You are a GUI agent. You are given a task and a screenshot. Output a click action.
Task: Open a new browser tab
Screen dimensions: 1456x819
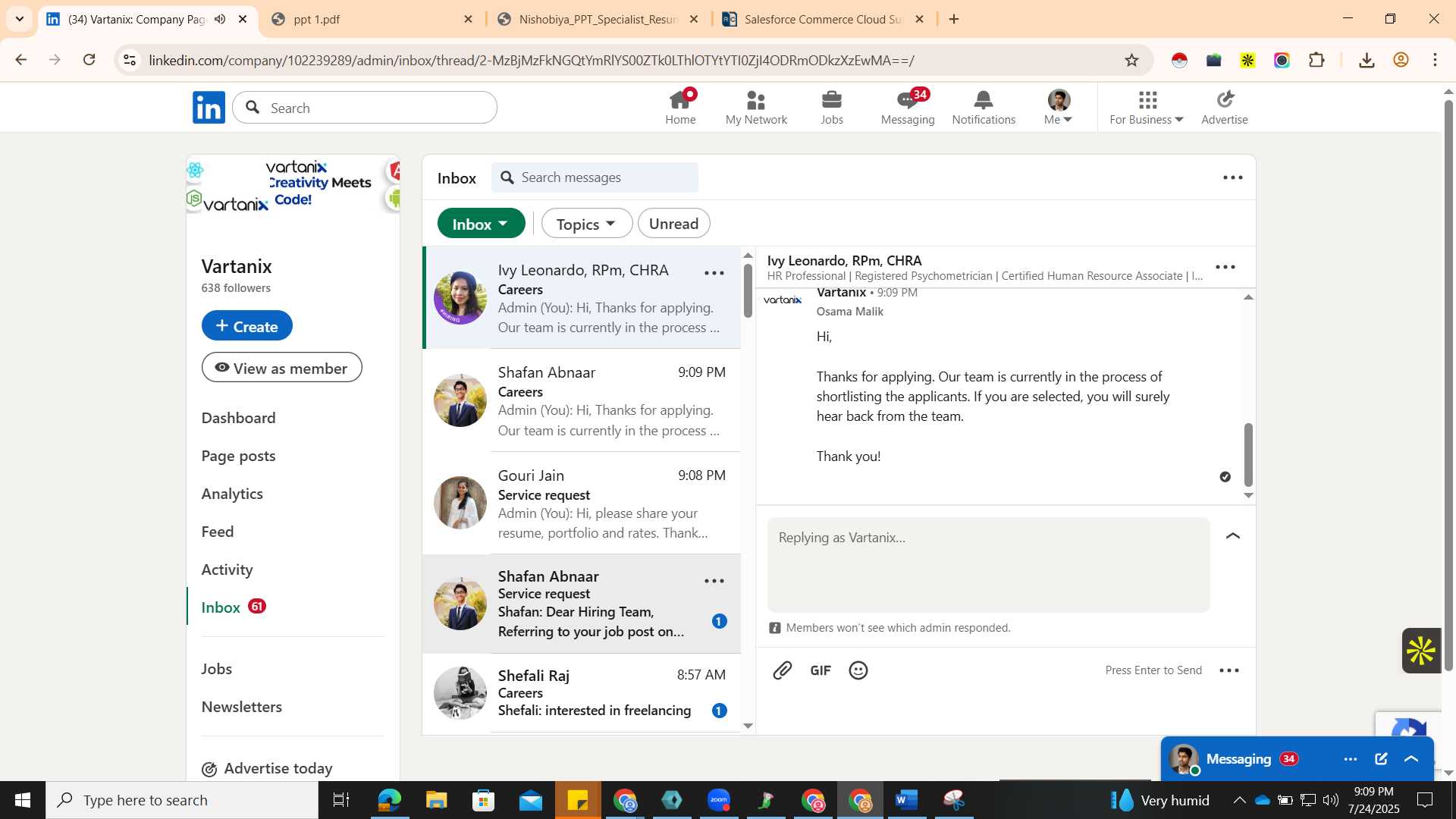click(x=954, y=19)
